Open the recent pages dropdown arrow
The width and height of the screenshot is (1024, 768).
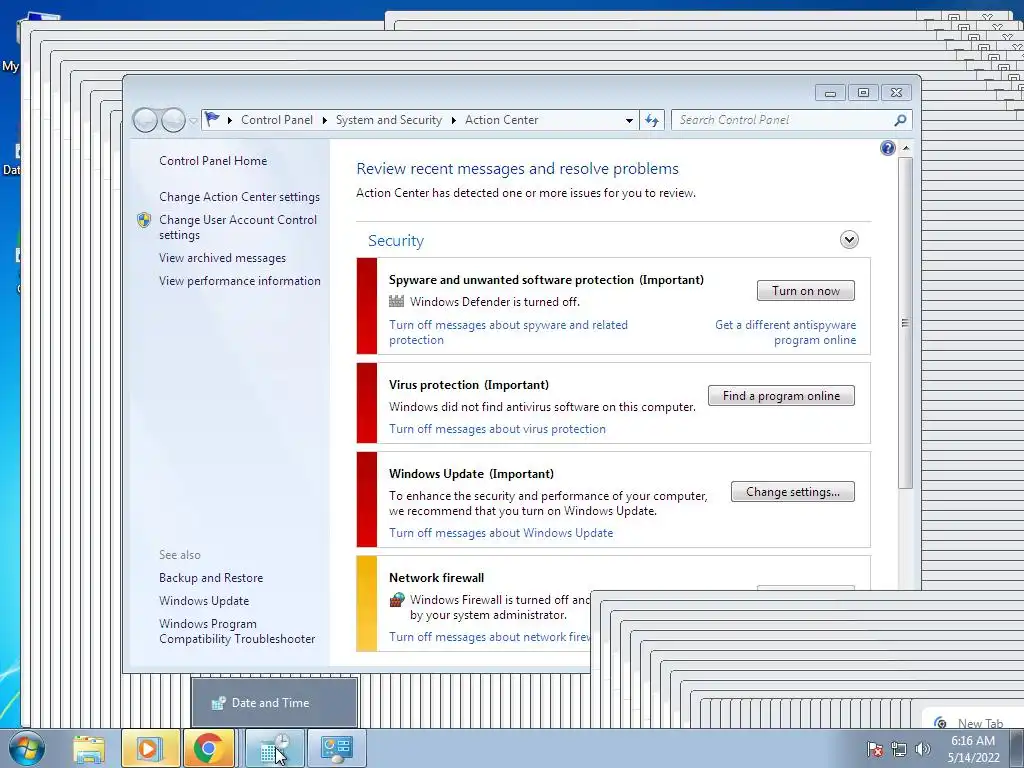pos(193,120)
